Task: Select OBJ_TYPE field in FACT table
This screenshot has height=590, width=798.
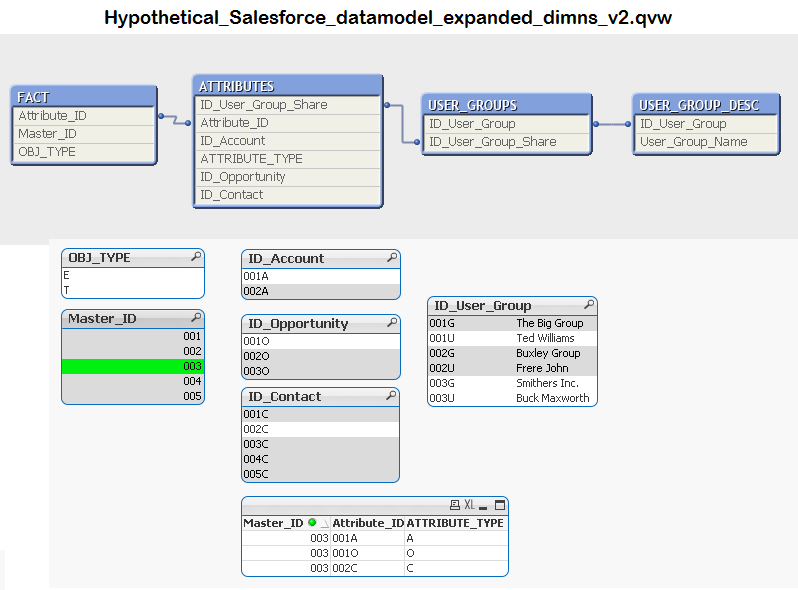Action: [x=83, y=152]
